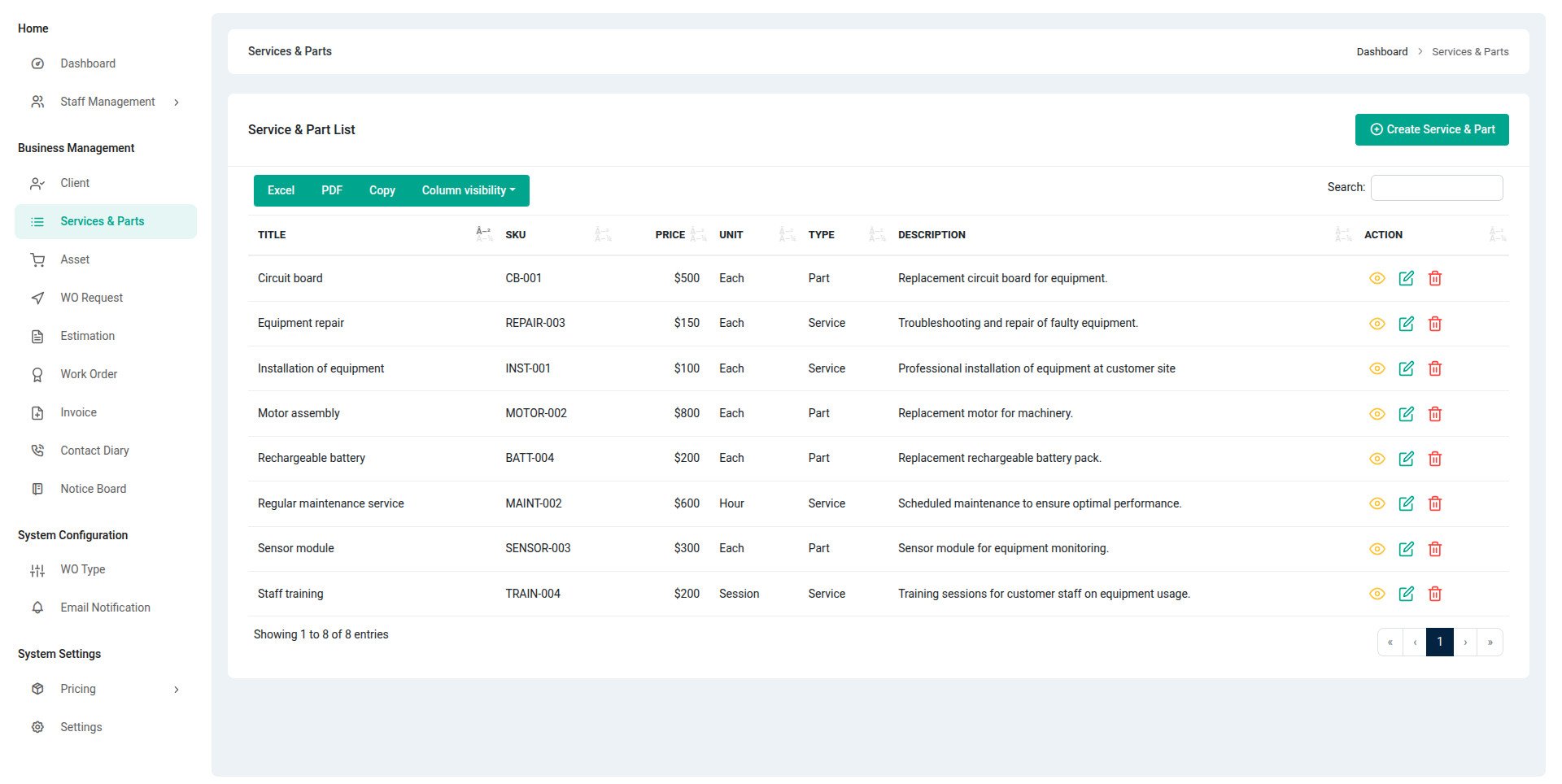The height and width of the screenshot is (784, 1562).
Task: Go to next pagination page
Action: coord(1465,642)
